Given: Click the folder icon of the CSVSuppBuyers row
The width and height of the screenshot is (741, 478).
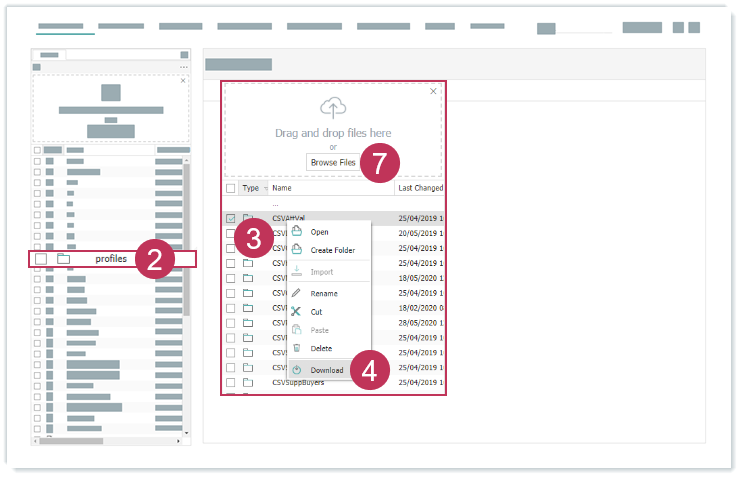Looking at the screenshot, I should [247, 382].
